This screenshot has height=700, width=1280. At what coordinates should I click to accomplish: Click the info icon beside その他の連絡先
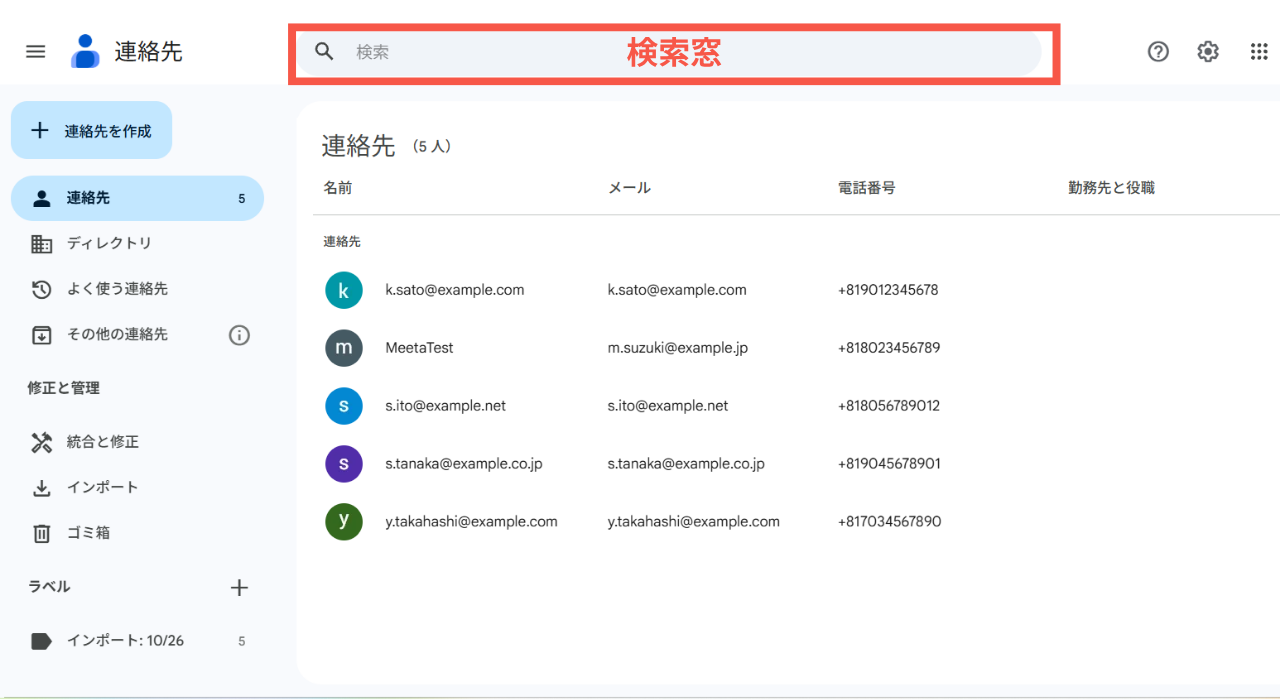coord(239,335)
